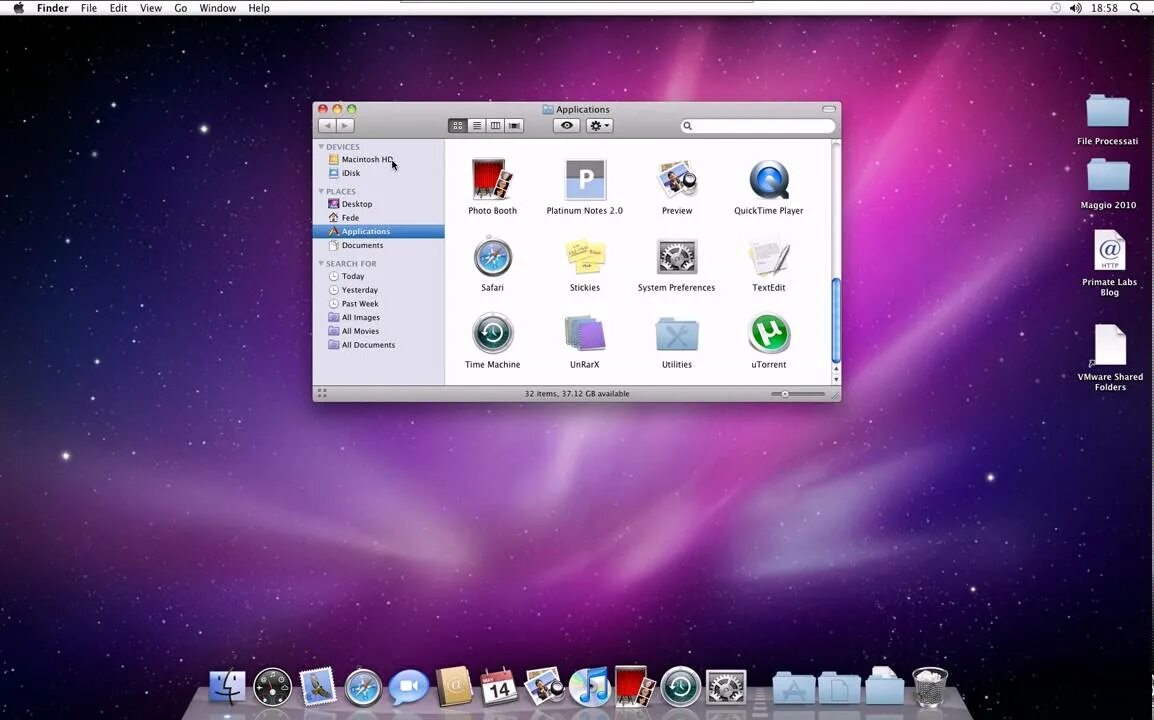
Task: Switch Finder to icon view
Action: 458,126
